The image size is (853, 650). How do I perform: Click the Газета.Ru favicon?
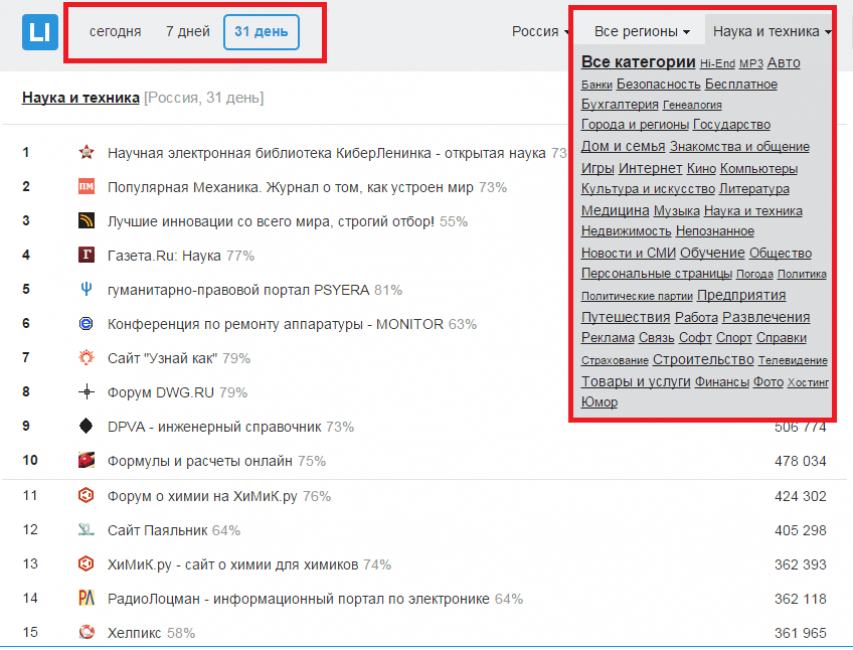click(86, 255)
